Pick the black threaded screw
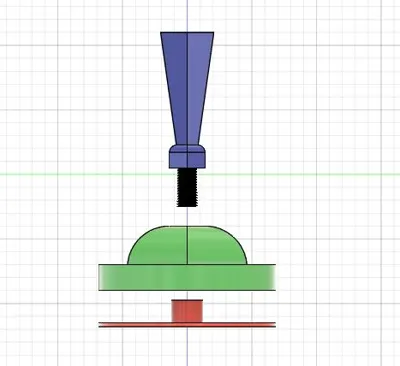Image resolution: width=400 pixels, height=366 pixels. [187, 187]
